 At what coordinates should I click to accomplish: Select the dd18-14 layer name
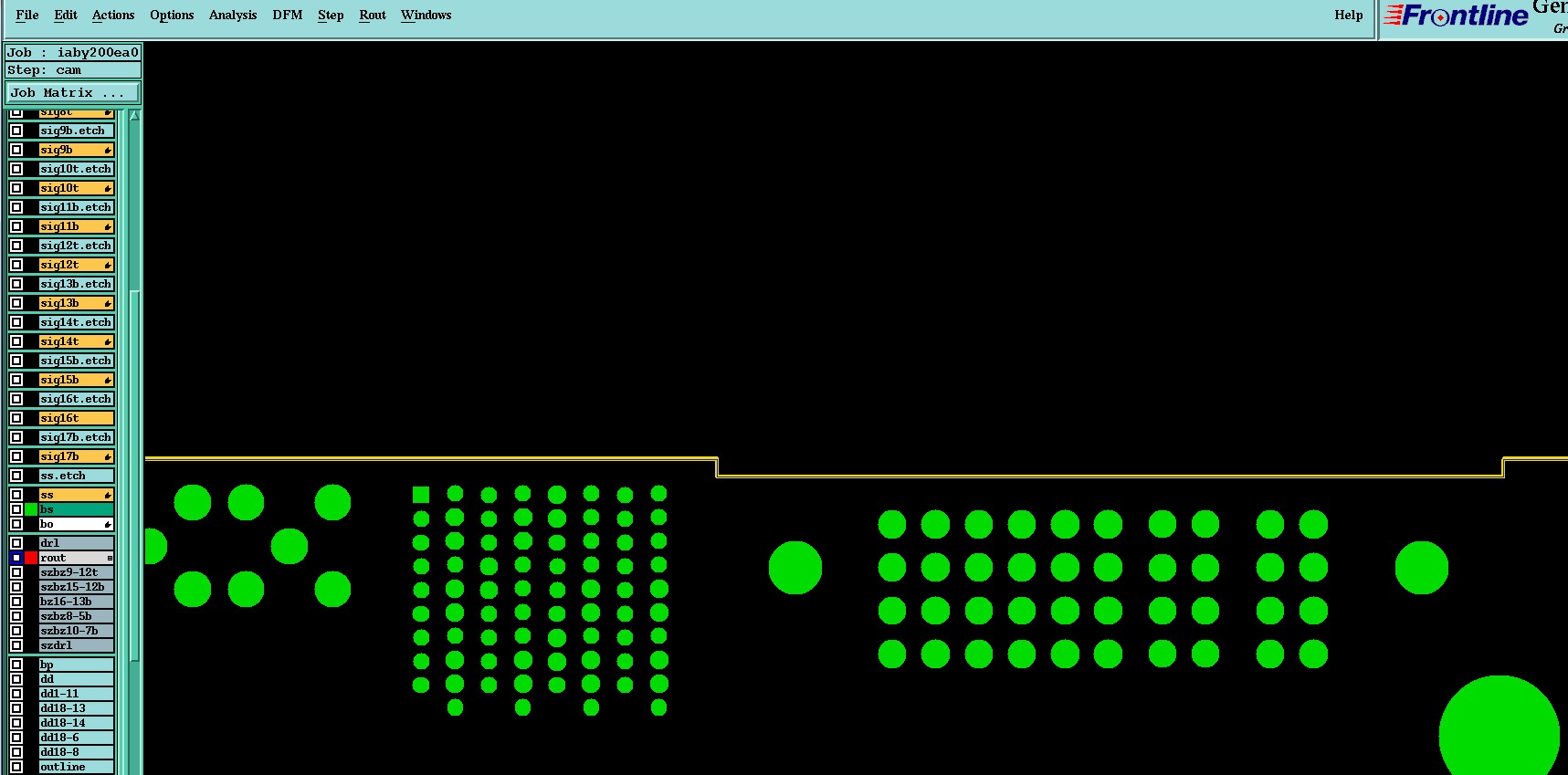[x=76, y=723]
